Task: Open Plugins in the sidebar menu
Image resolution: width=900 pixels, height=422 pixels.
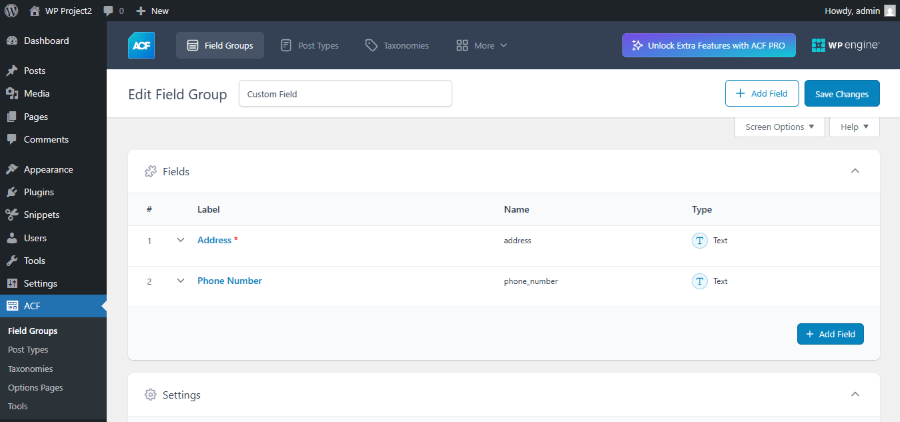Action: (38, 192)
